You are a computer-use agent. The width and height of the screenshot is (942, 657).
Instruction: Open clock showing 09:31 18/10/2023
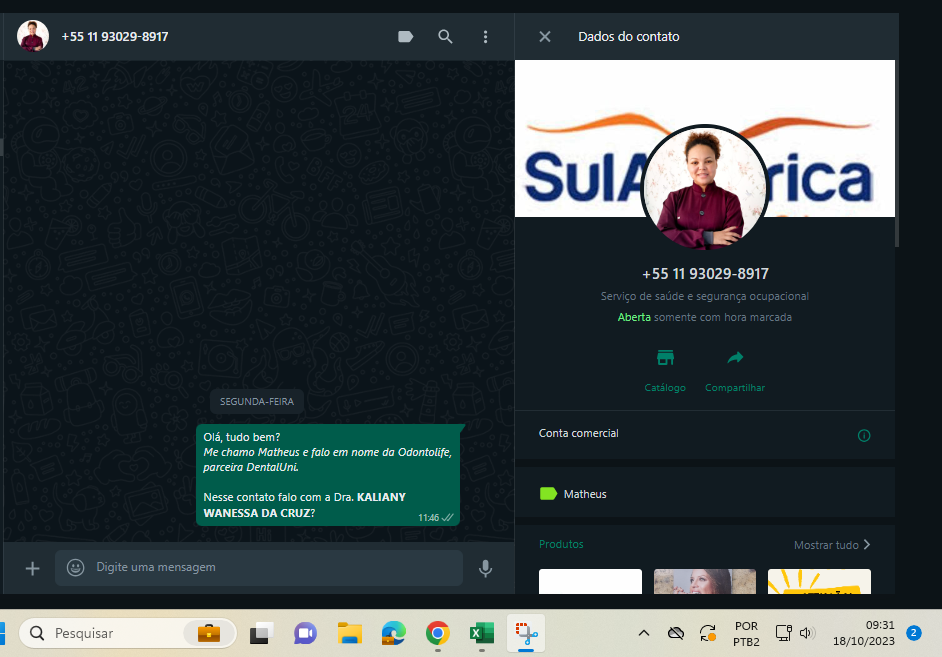click(863, 633)
